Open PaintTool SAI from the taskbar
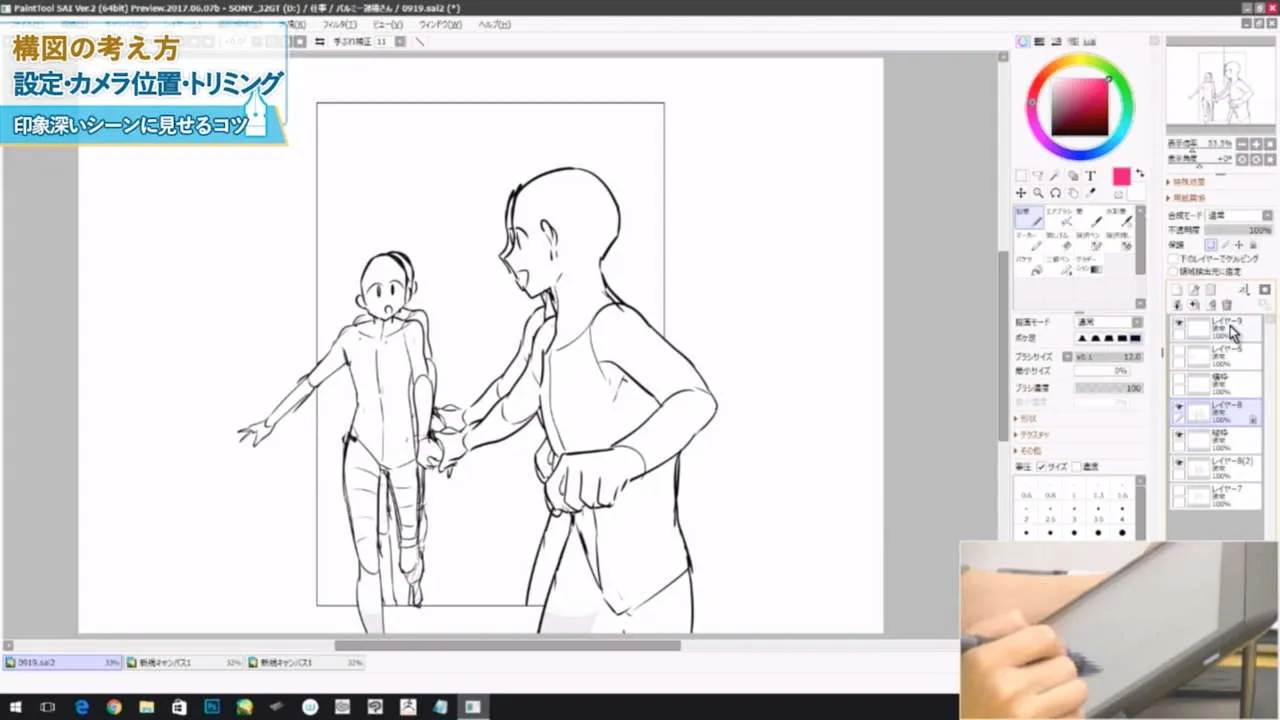The width and height of the screenshot is (1280, 720). 472,708
